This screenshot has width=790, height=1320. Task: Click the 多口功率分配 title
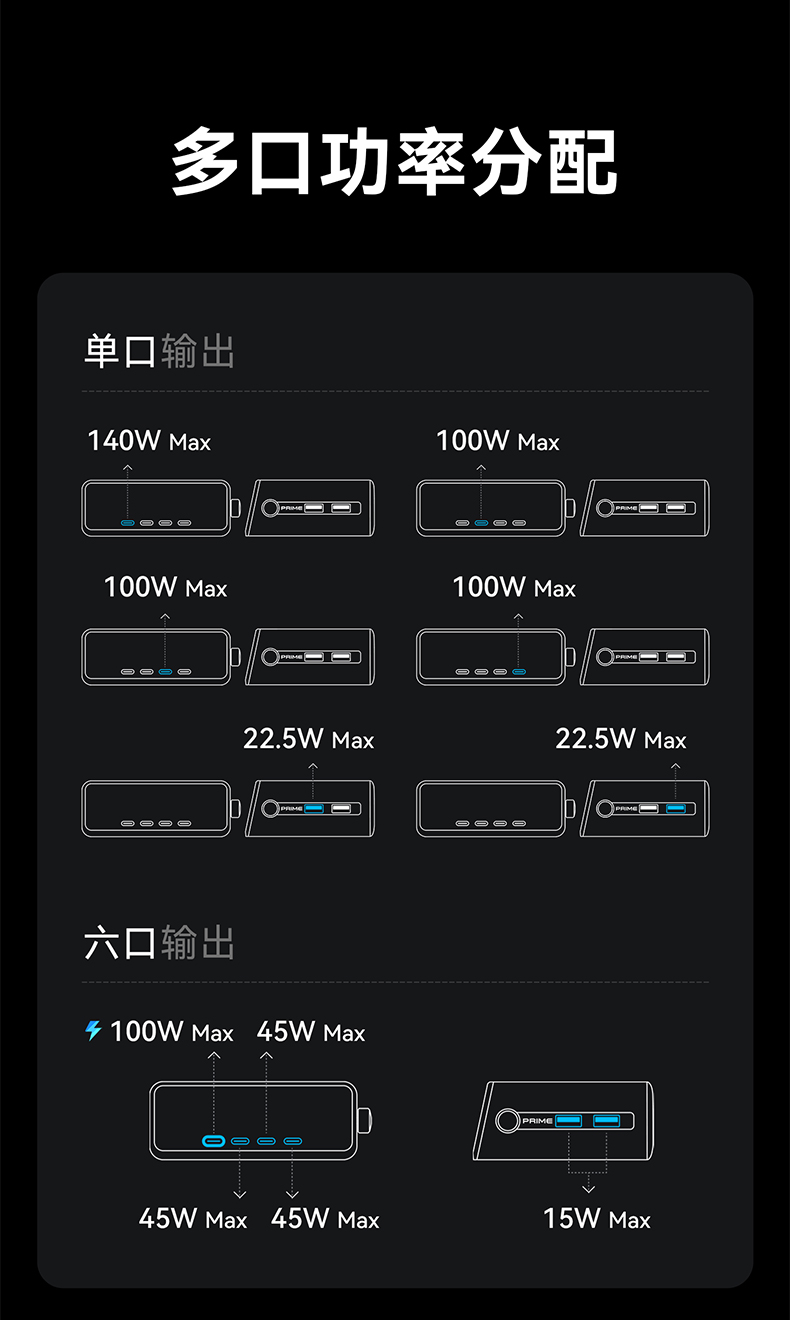[394, 162]
